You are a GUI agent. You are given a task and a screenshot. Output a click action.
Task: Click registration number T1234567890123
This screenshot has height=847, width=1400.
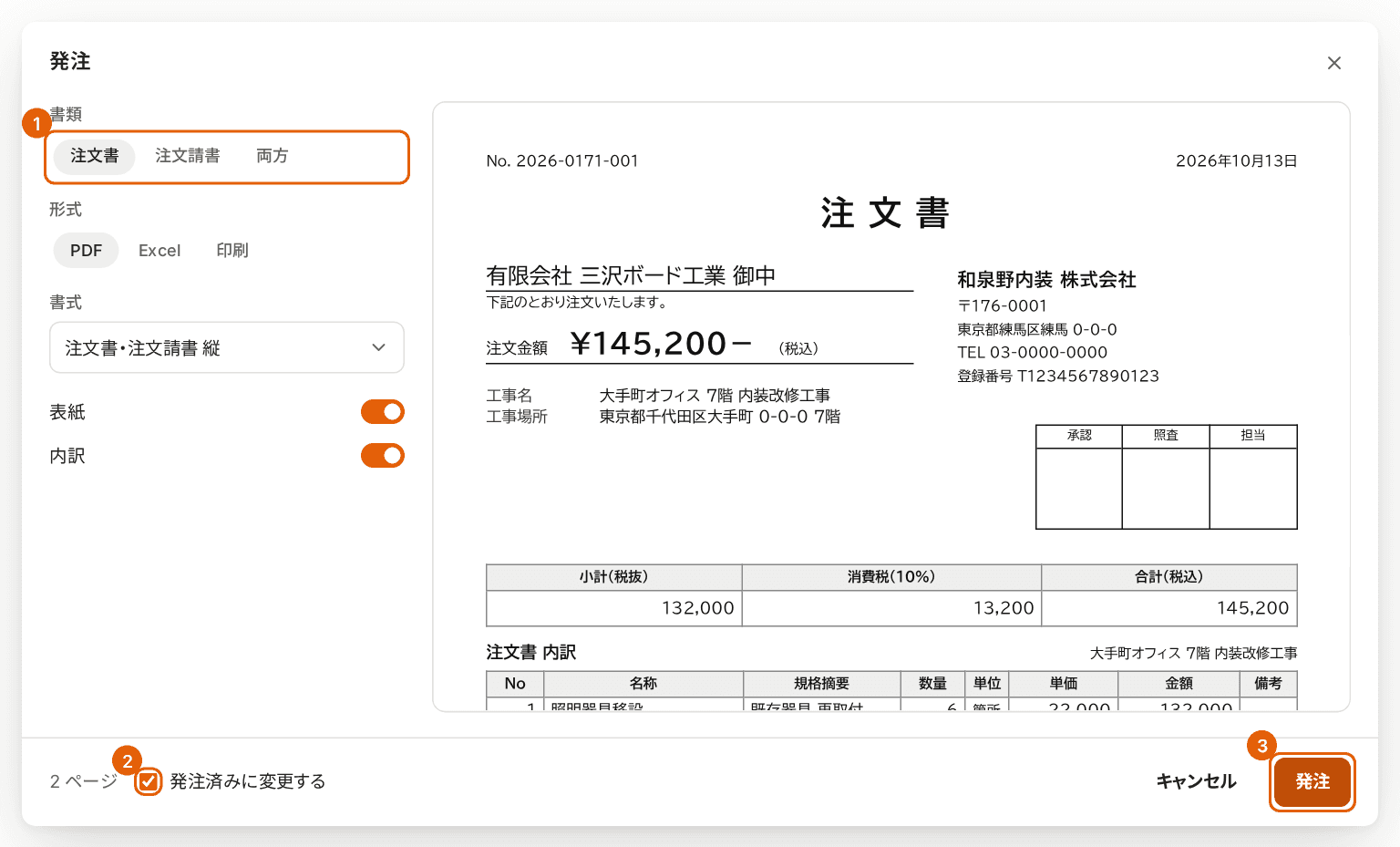tap(1088, 376)
